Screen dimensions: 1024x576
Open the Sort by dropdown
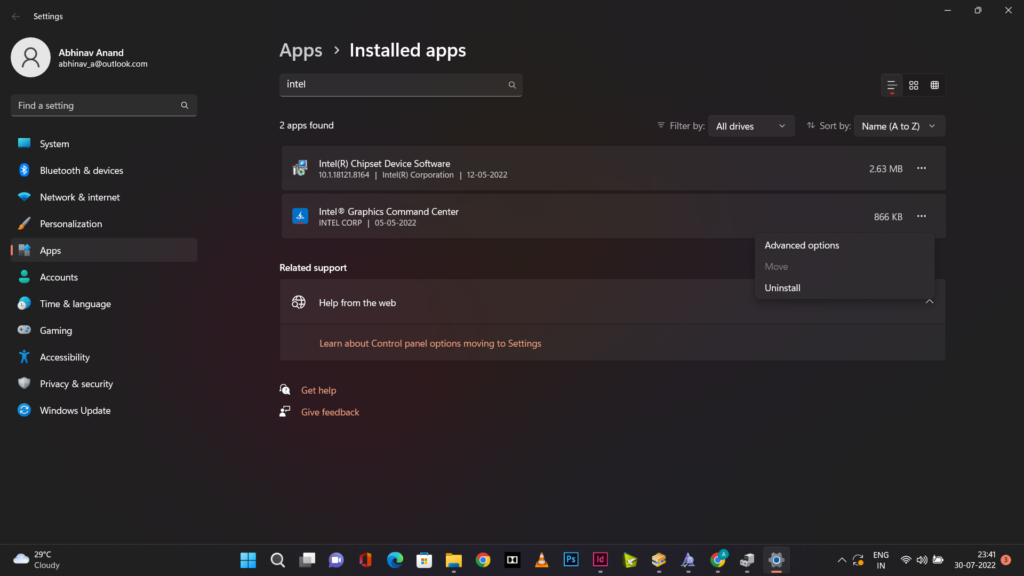point(899,126)
